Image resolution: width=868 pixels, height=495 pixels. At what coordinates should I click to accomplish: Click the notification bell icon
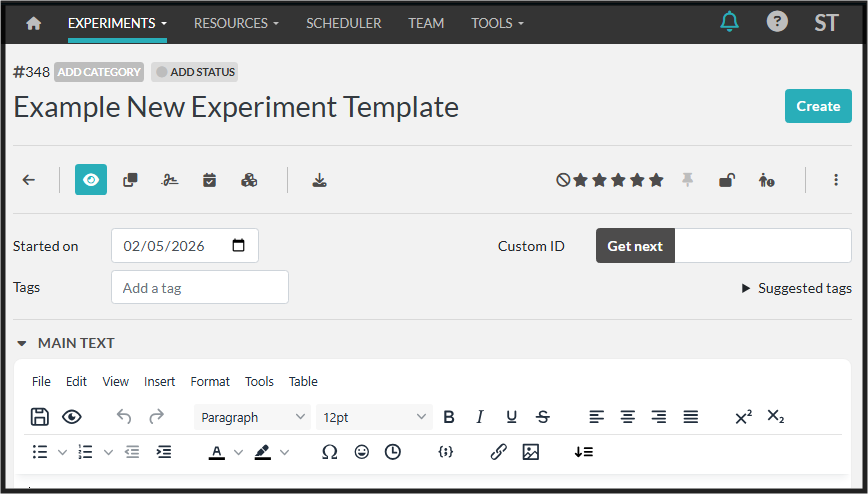click(x=729, y=22)
